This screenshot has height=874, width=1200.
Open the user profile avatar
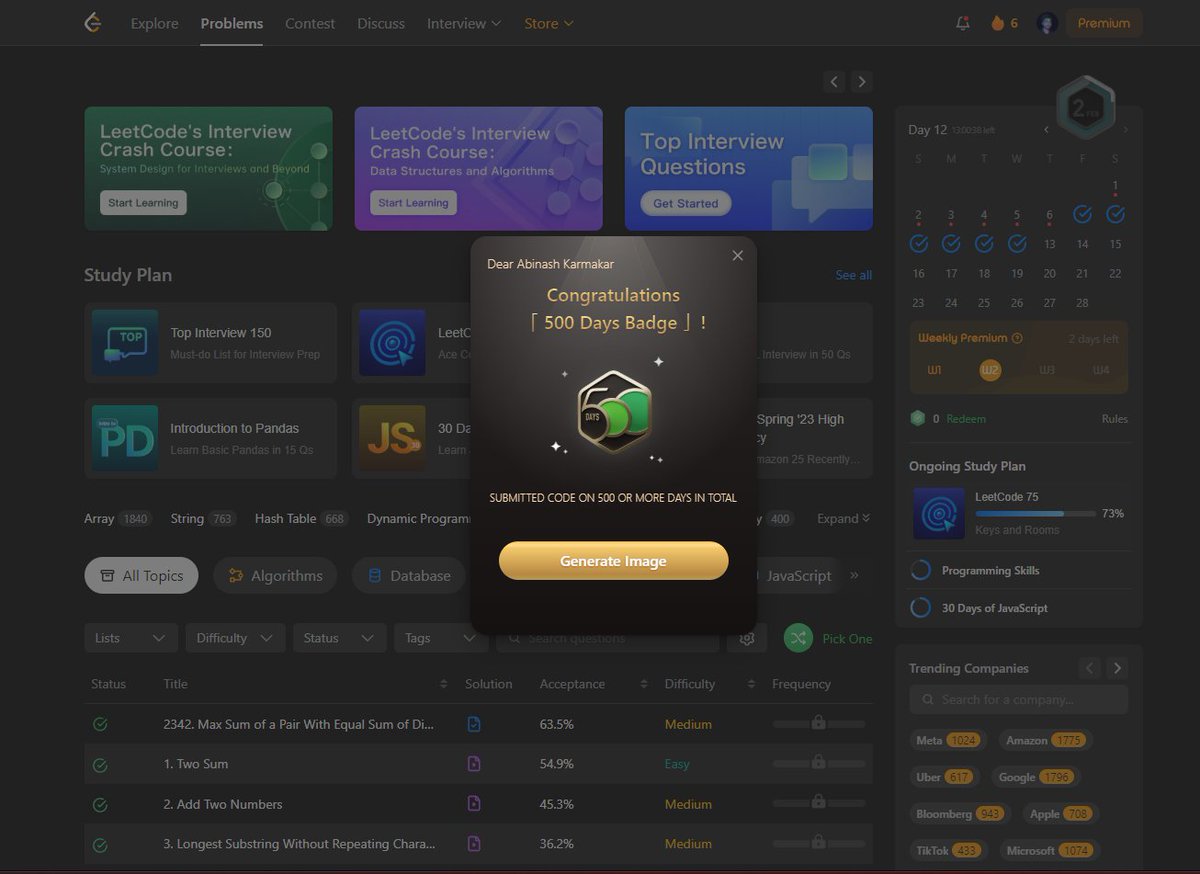pos(1047,23)
